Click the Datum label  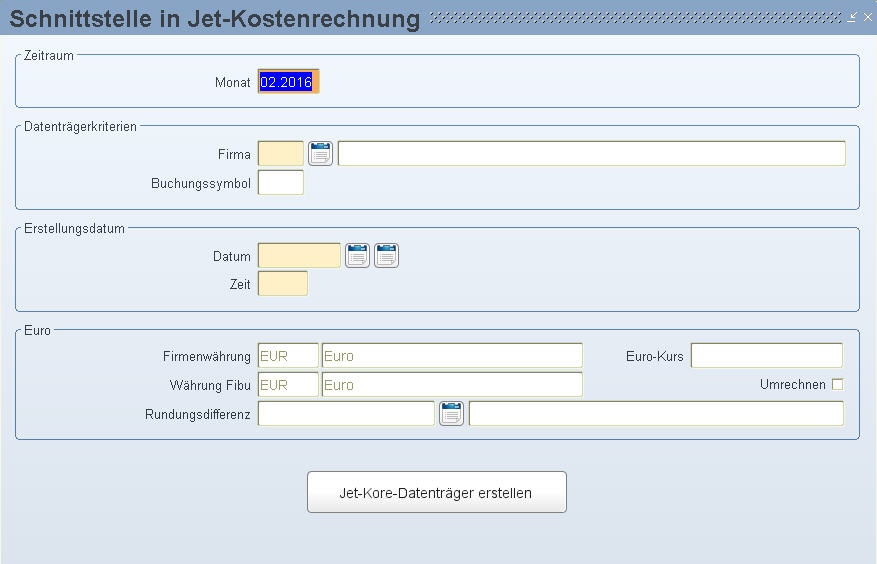coord(232,256)
